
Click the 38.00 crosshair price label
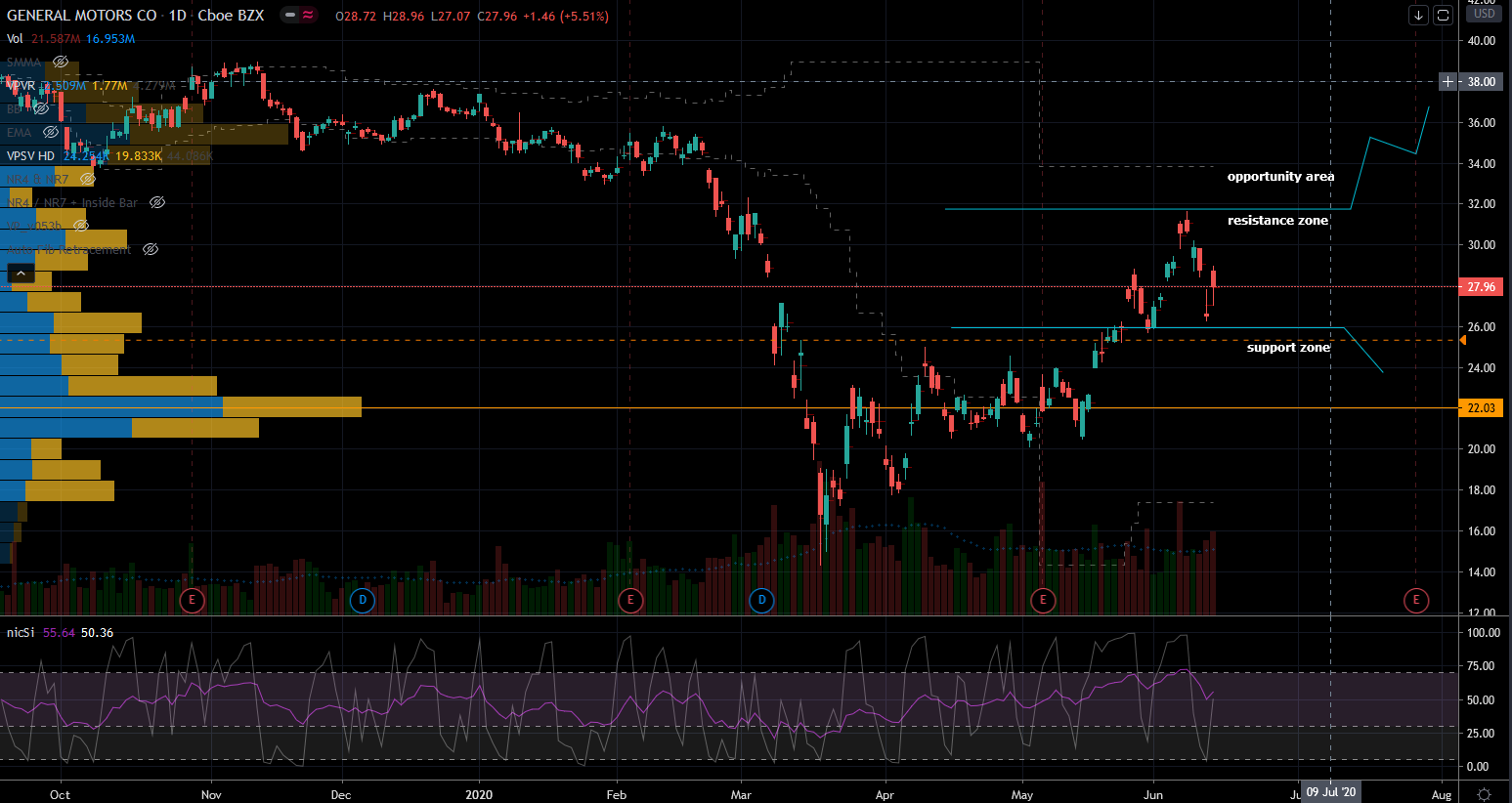pyautogui.click(x=1481, y=82)
